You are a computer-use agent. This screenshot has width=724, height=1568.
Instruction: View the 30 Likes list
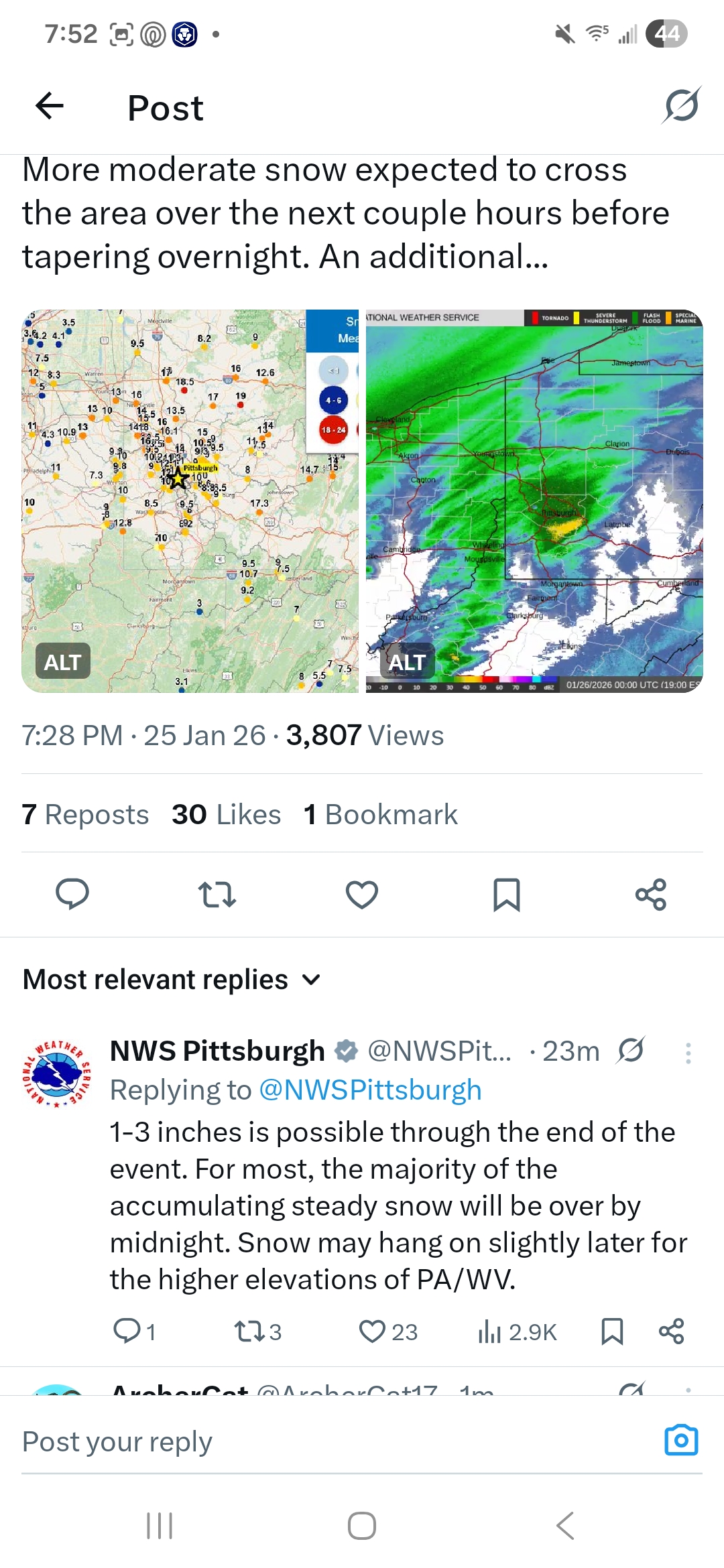(226, 814)
